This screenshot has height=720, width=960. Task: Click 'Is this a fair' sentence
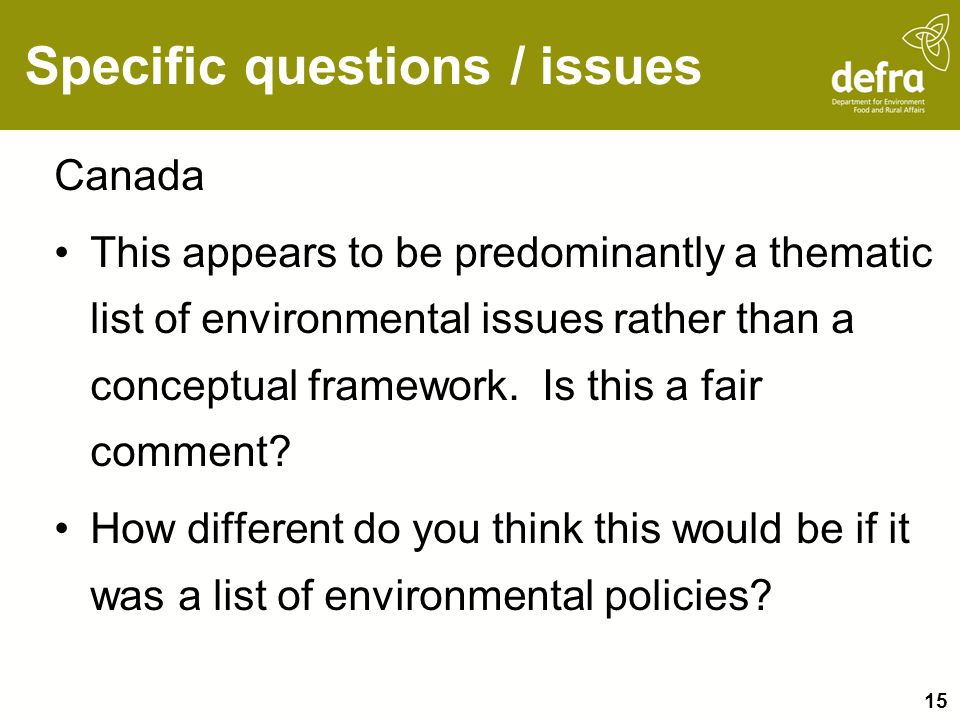pyautogui.click(x=652, y=386)
